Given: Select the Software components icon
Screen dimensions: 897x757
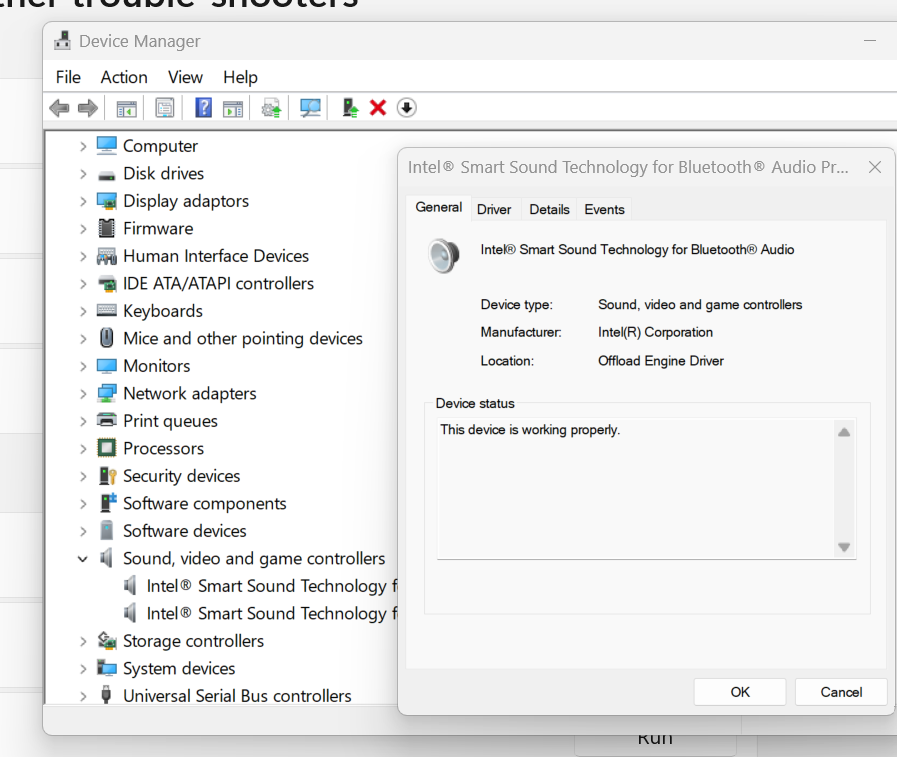Looking at the screenshot, I should [108, 502].
